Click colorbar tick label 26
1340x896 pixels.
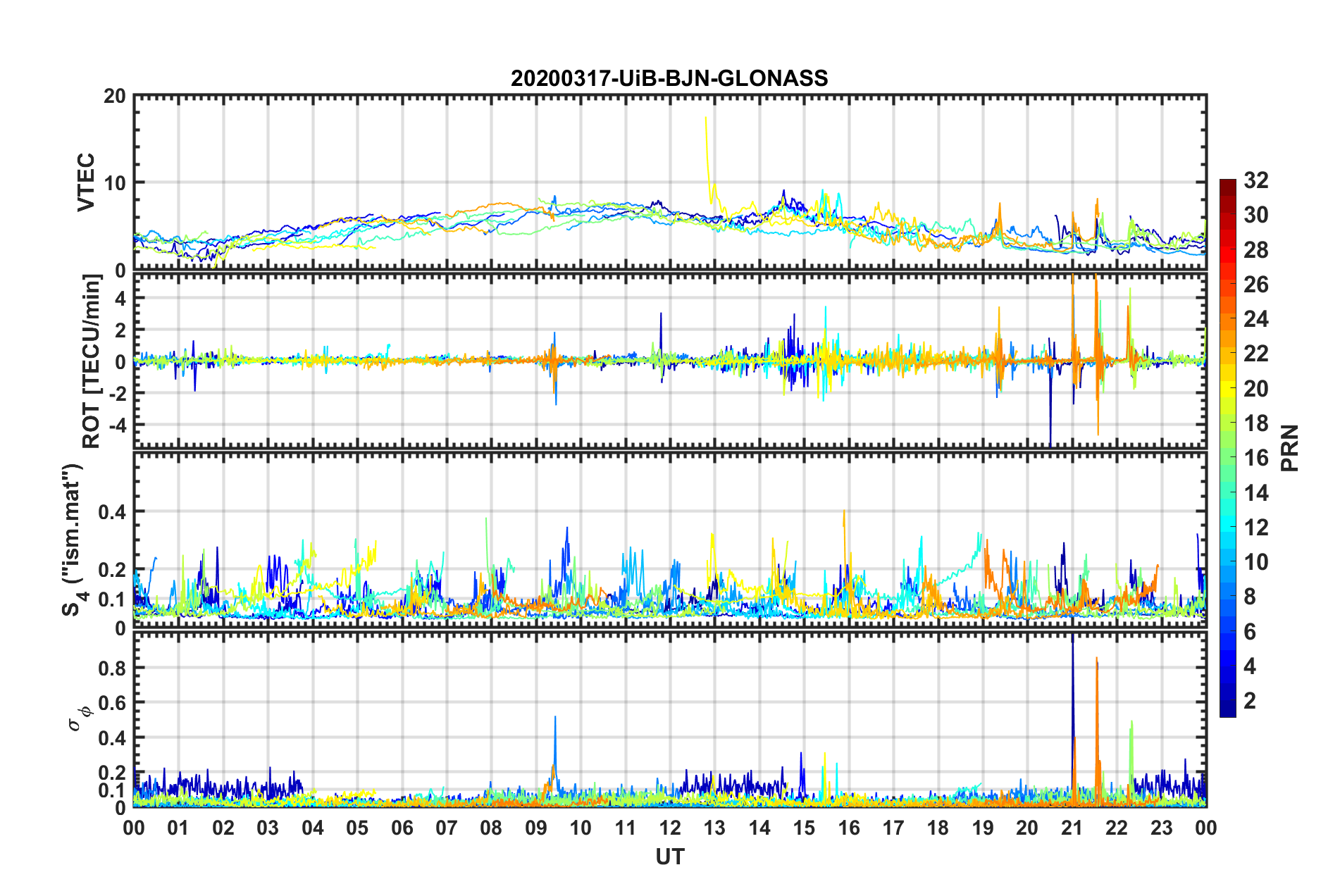[x=1256, y=285]
